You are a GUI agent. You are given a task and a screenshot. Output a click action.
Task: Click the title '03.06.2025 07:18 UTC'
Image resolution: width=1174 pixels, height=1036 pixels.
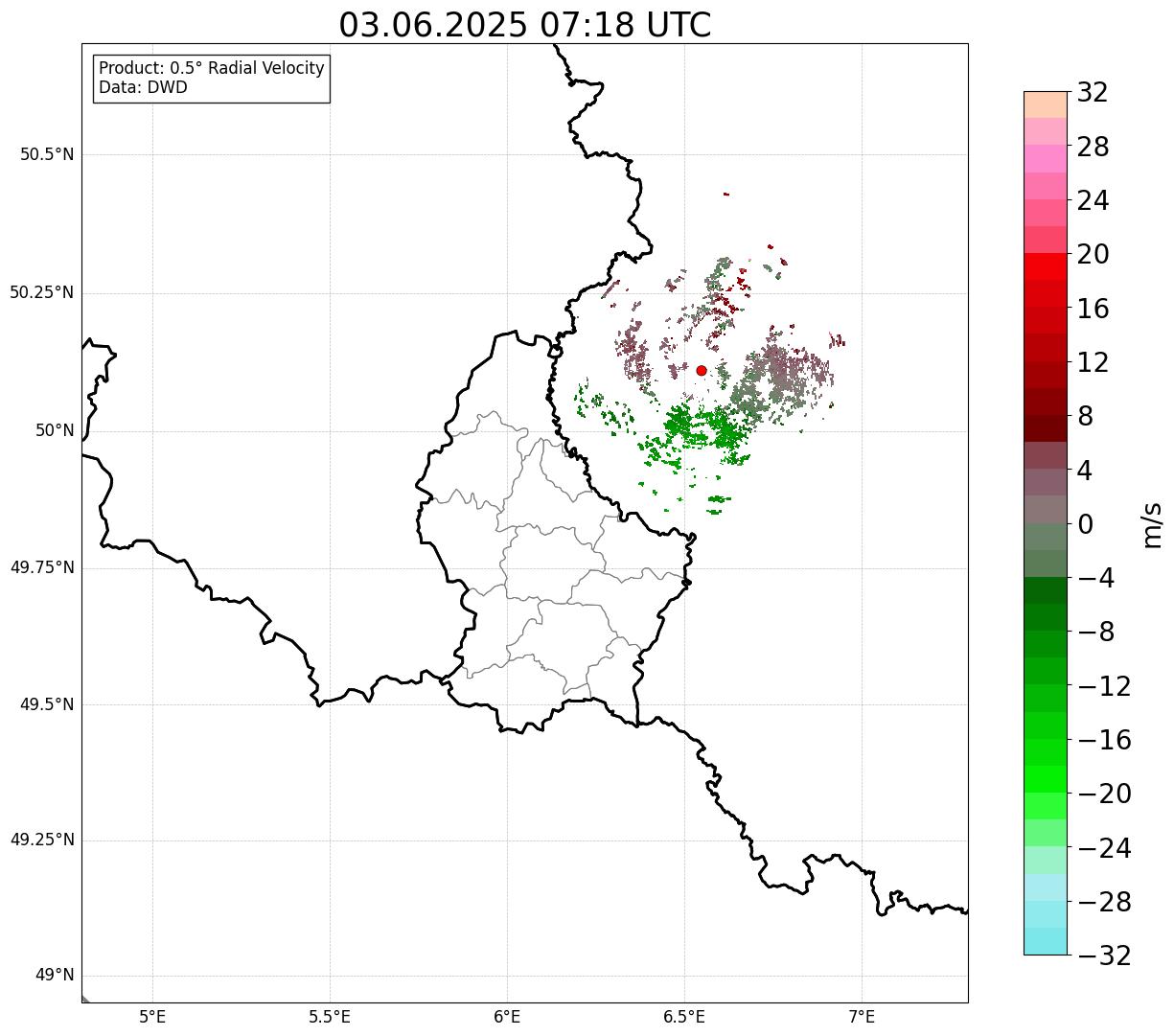(x=525, y=25)
